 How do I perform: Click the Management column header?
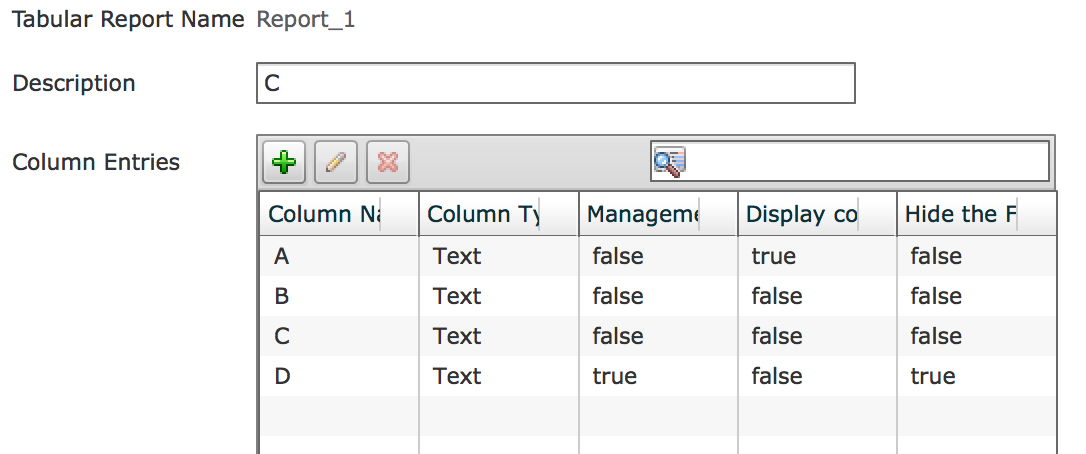pyautogui.click(x=658, y=214)
